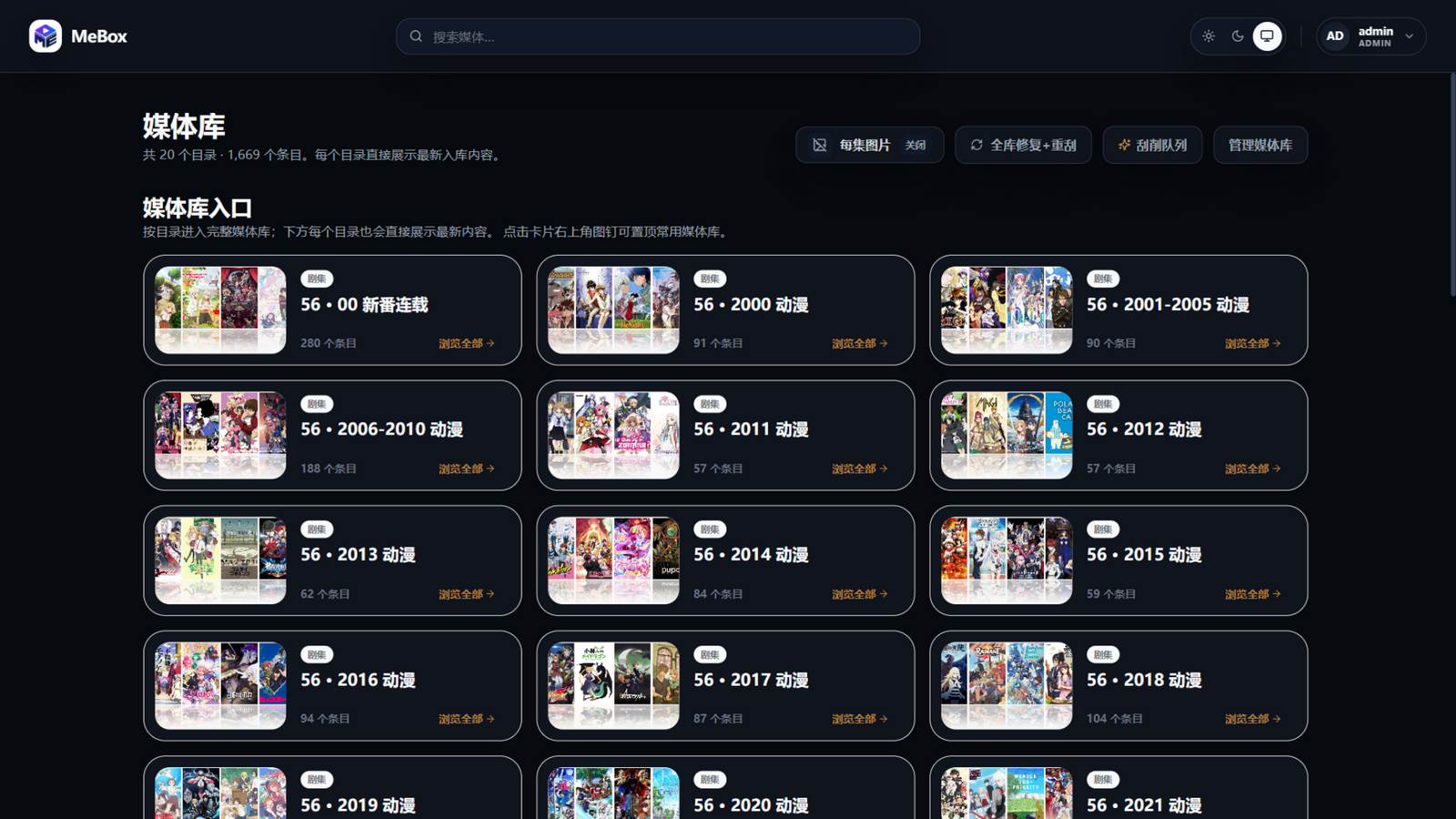The image size is (1456, 819).
Task: Open the 56 • 00 新番连载 library card
Action: tap(332, 310)
